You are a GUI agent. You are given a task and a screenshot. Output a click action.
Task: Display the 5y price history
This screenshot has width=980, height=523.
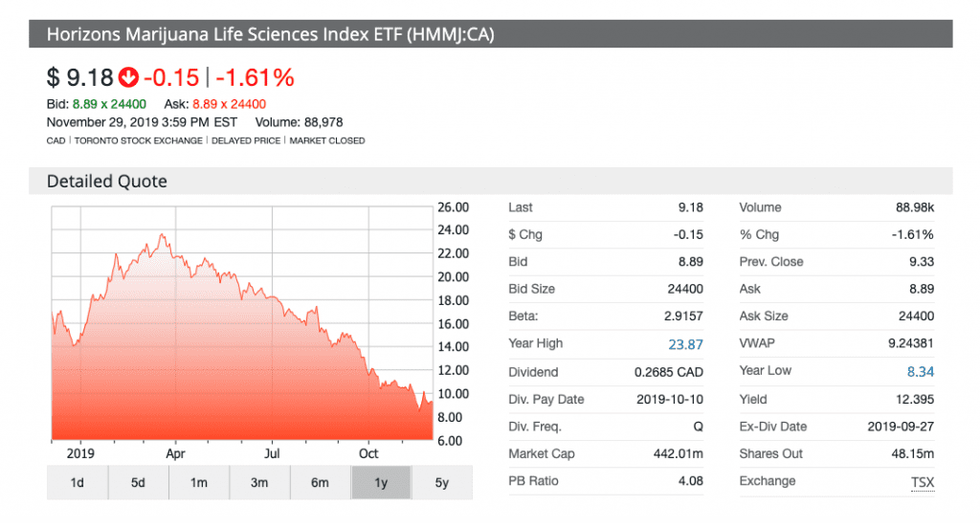click(x=442, y=483)
